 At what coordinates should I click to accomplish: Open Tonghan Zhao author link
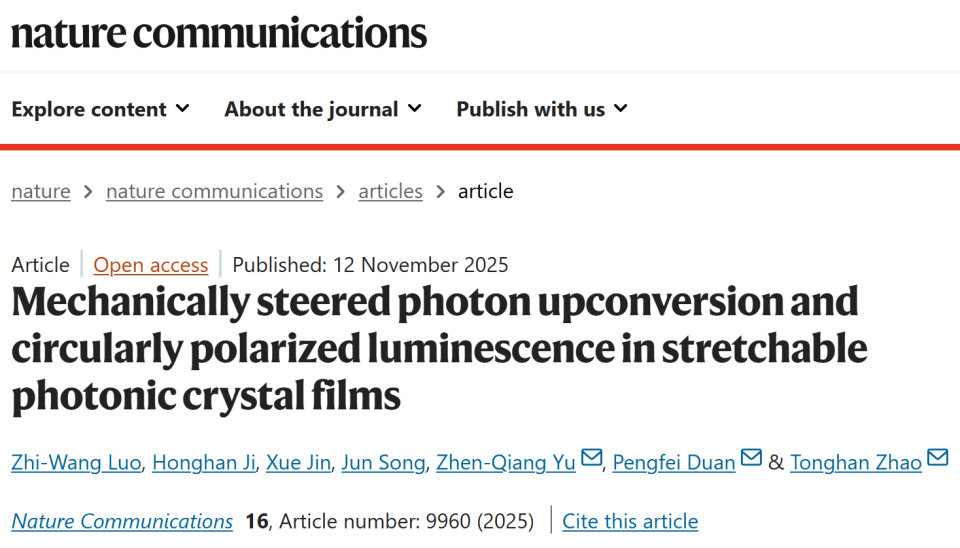[855, 462]
